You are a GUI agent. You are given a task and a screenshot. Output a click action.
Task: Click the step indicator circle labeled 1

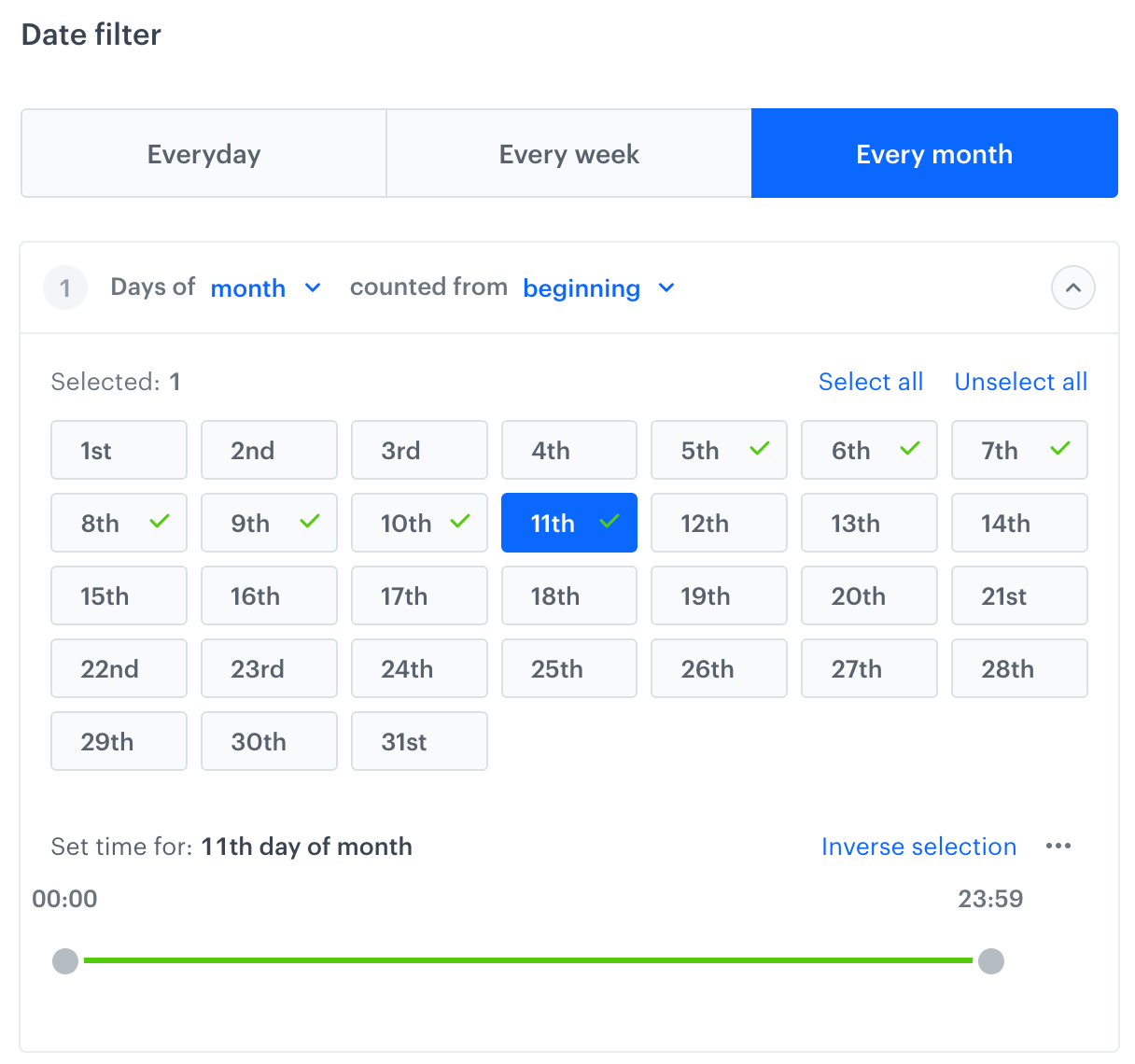tap(64, 287)
